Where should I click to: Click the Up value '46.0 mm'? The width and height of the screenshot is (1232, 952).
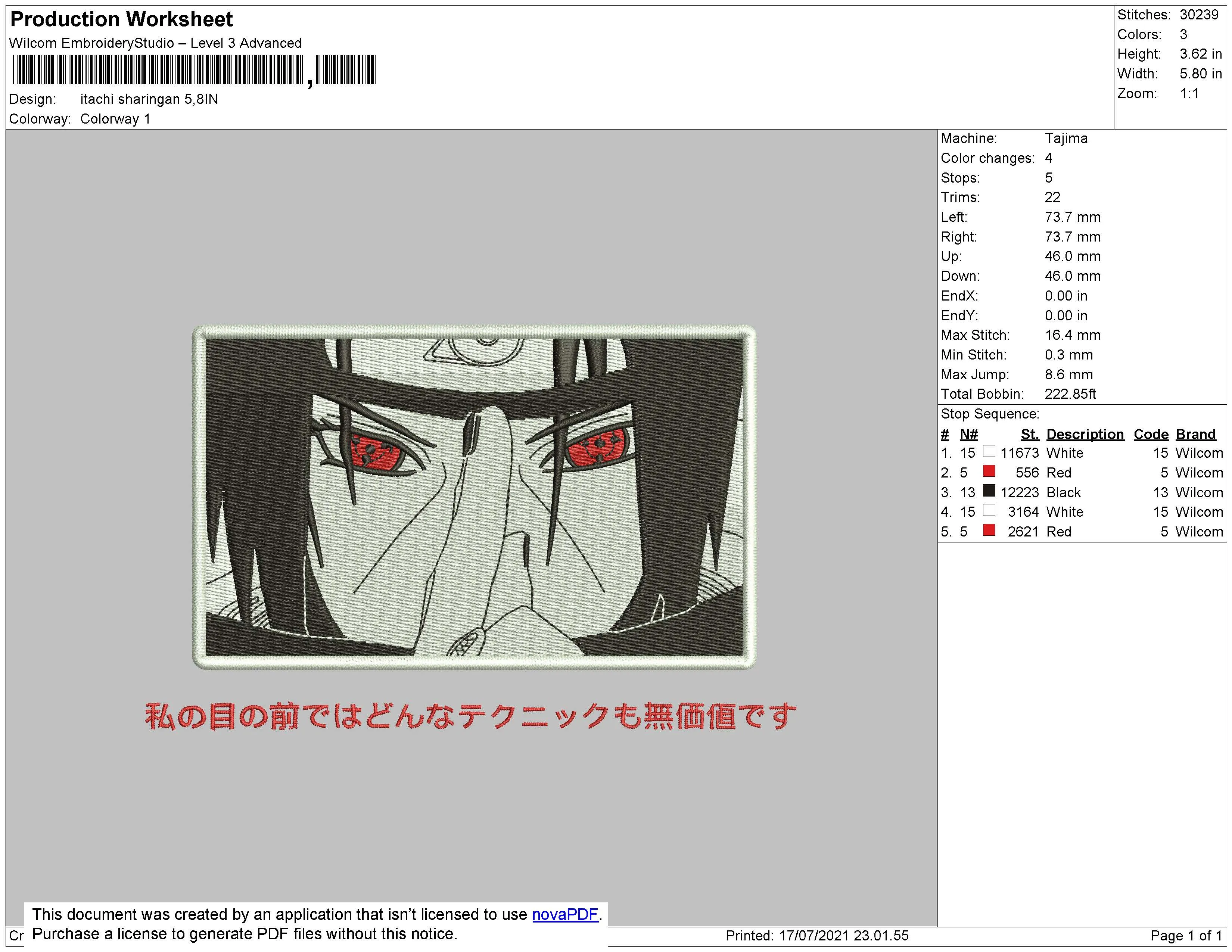click(x=1073, y=256)
